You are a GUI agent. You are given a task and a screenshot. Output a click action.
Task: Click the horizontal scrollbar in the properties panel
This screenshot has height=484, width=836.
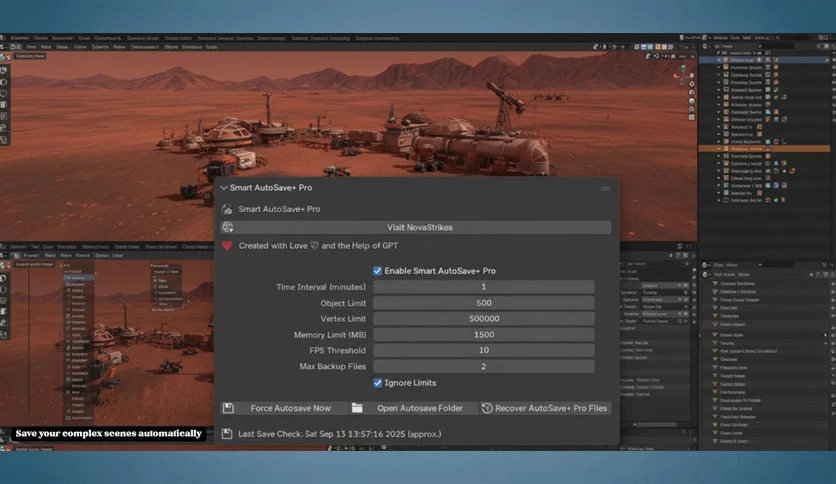[657, 424]
